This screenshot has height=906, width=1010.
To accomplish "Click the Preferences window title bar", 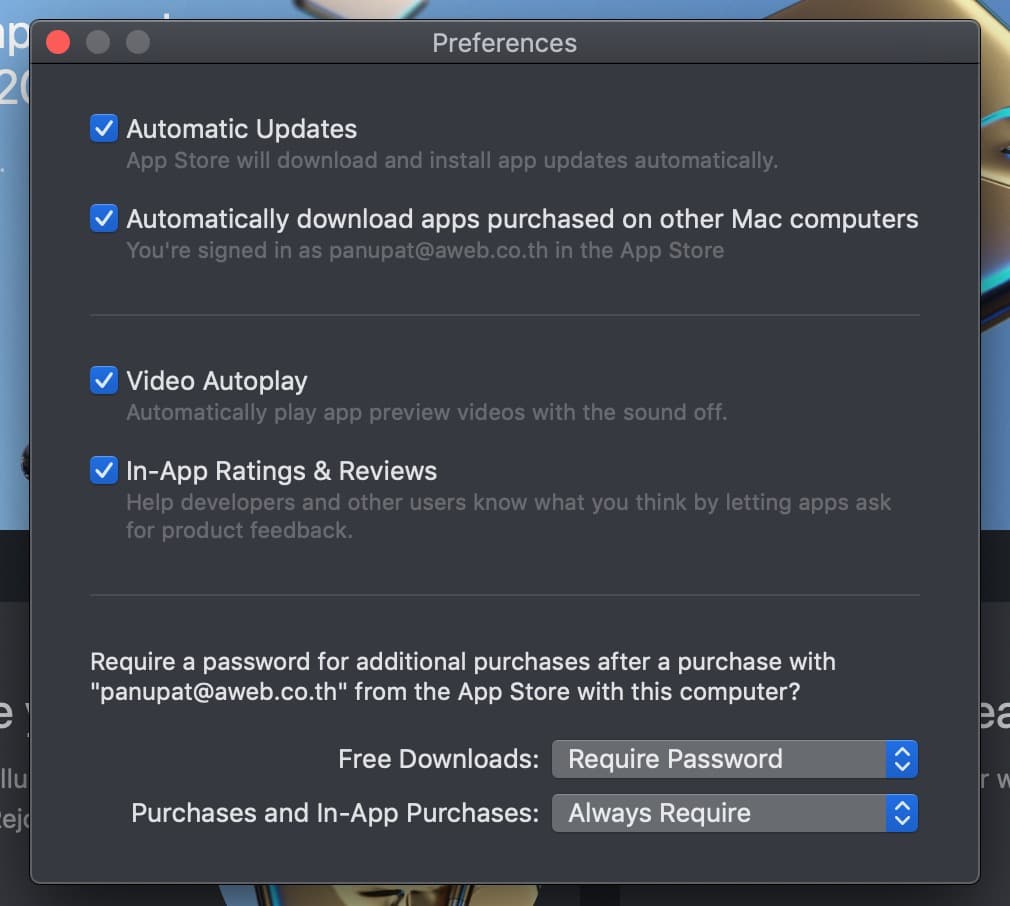I will click(504, 43).
